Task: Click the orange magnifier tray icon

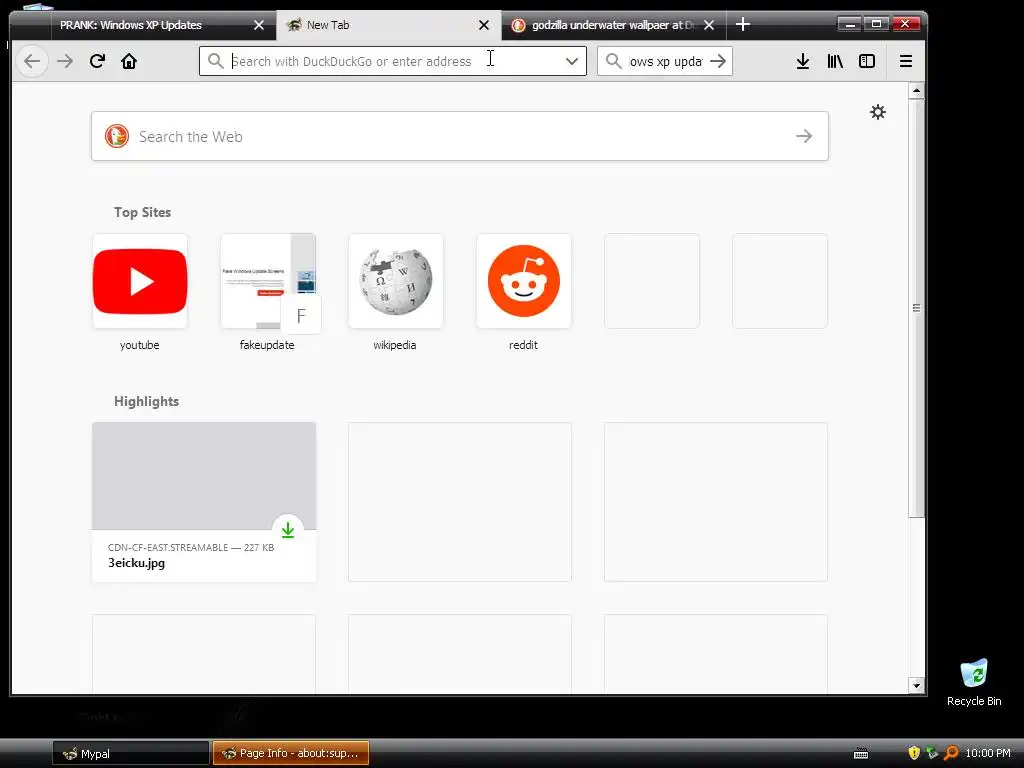Action: tap(952, 753)
